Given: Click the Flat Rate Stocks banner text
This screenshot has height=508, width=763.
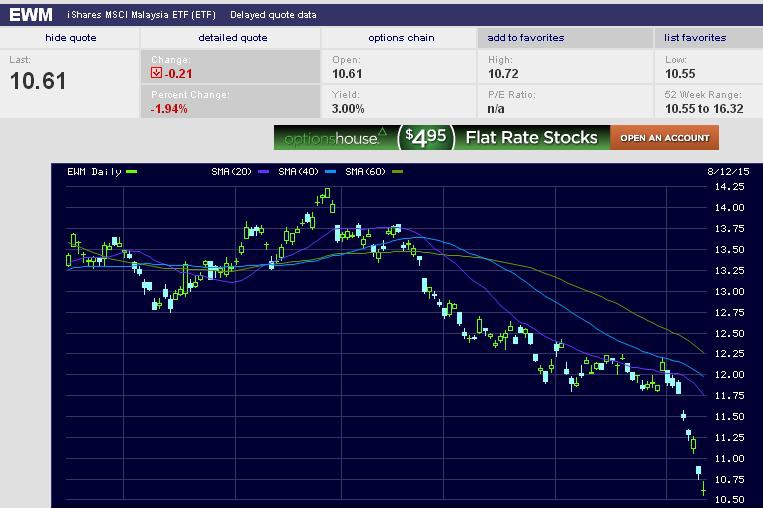Looking at the screenshot, I should [x=531, y=138].
